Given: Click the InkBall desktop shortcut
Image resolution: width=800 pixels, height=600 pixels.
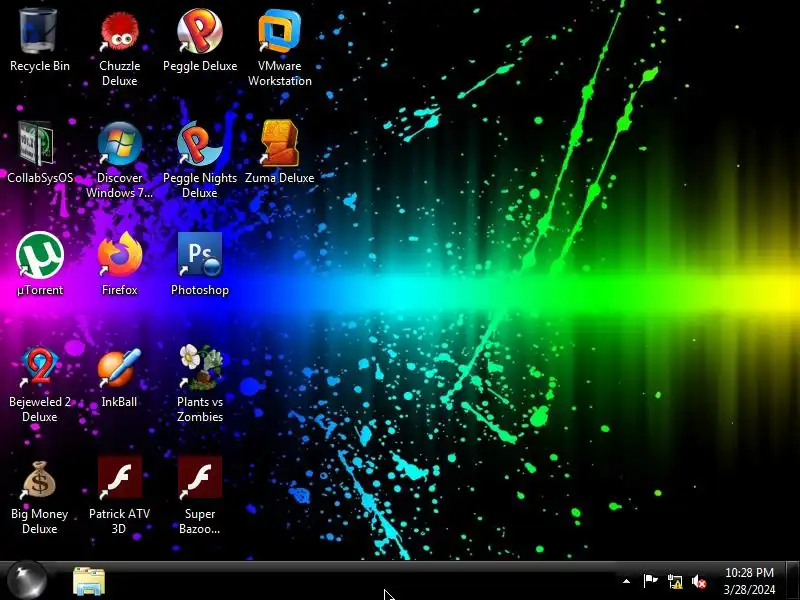Looking at the screenshot, I should pyautogui.click(x=119, y=378).
